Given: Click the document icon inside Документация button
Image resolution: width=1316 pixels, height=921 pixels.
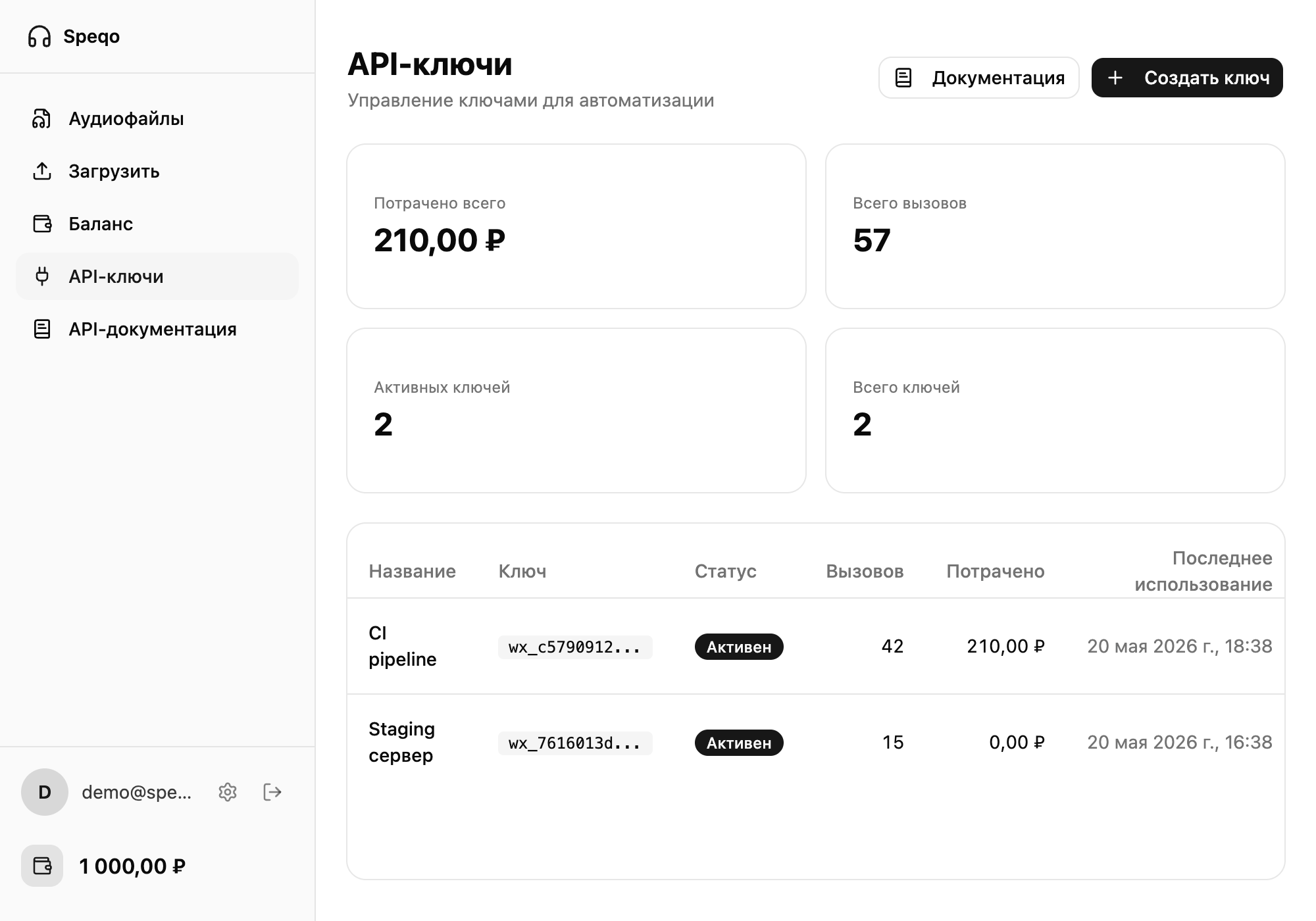Looking at the screenshot, I should click(x=903, y=78).
